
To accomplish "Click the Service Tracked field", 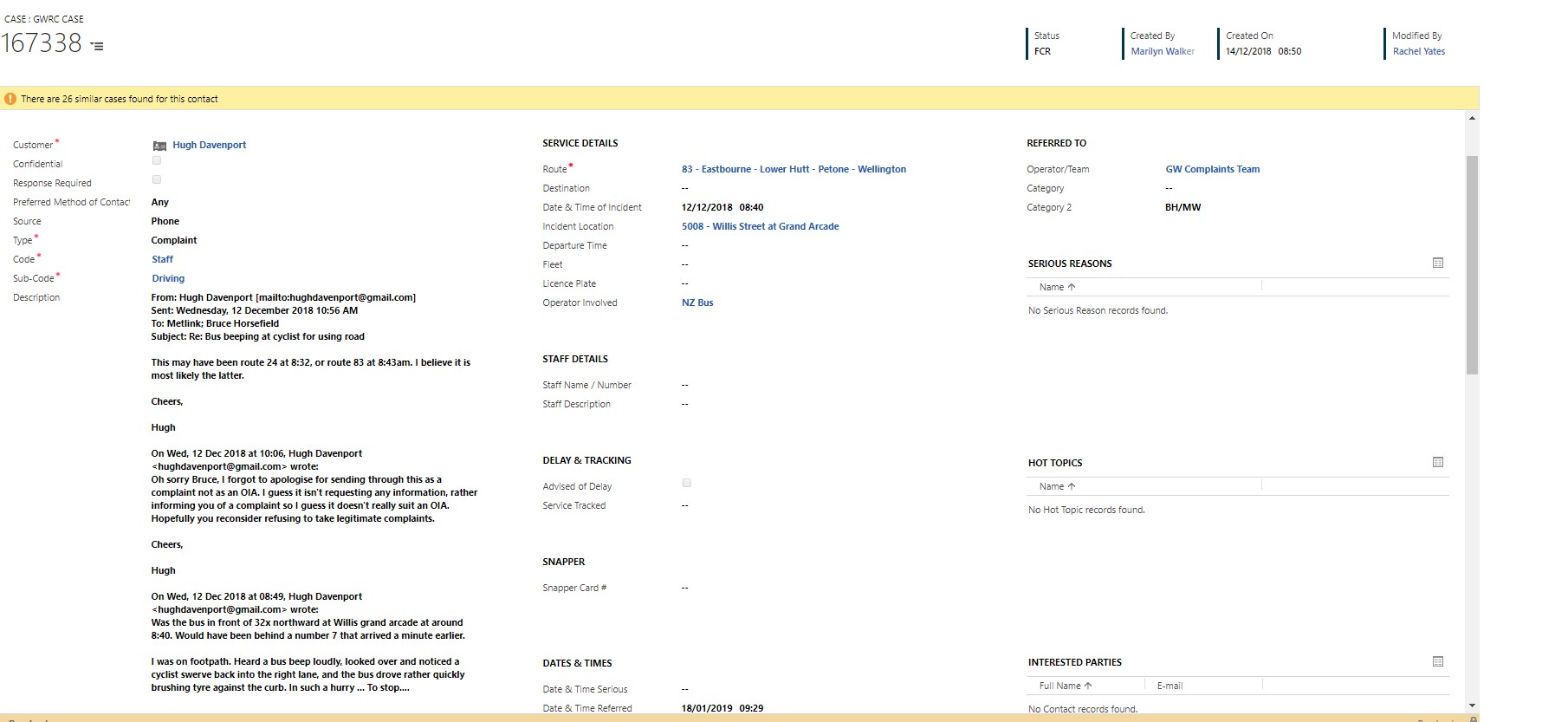I will (x=684, y=505).
